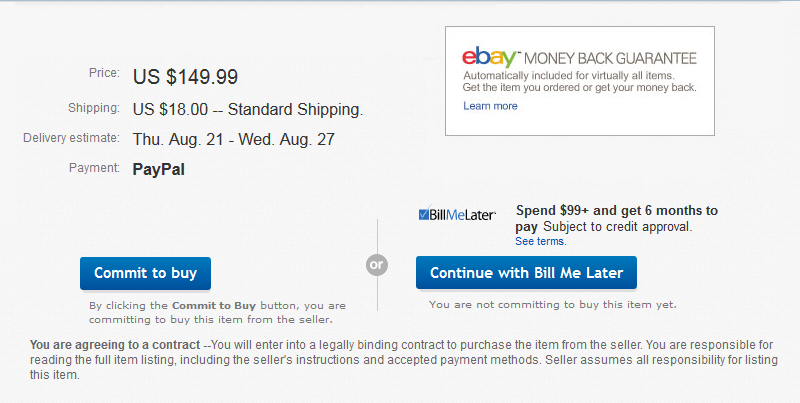Click the colorful ebay logo
Viewport: 800px width, 403px height.
click(x=491, y=57)
